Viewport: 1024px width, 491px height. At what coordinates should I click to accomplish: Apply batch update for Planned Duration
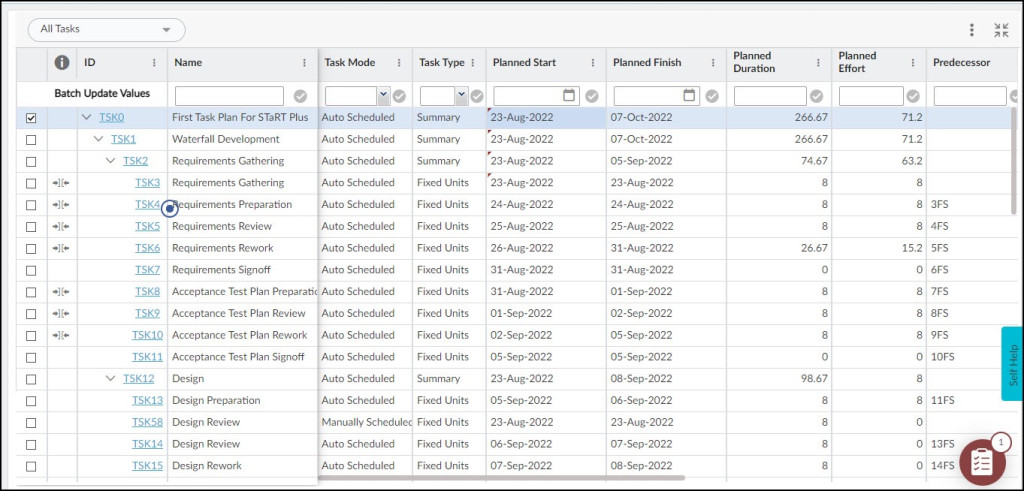tap(816, 96)
